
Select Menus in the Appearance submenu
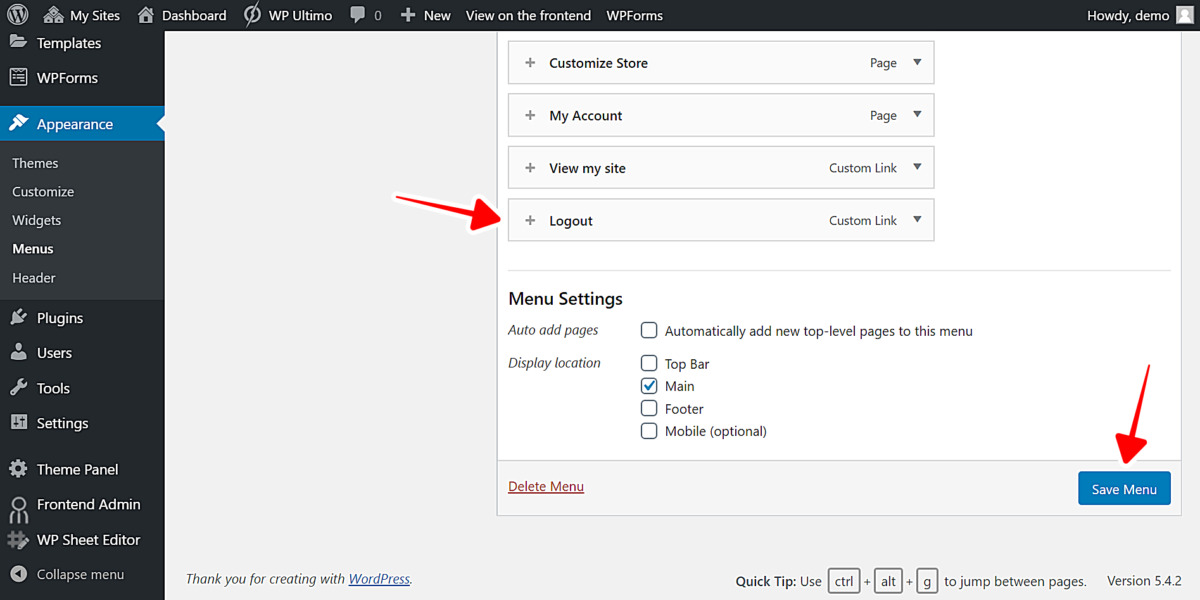click(32, 248)
